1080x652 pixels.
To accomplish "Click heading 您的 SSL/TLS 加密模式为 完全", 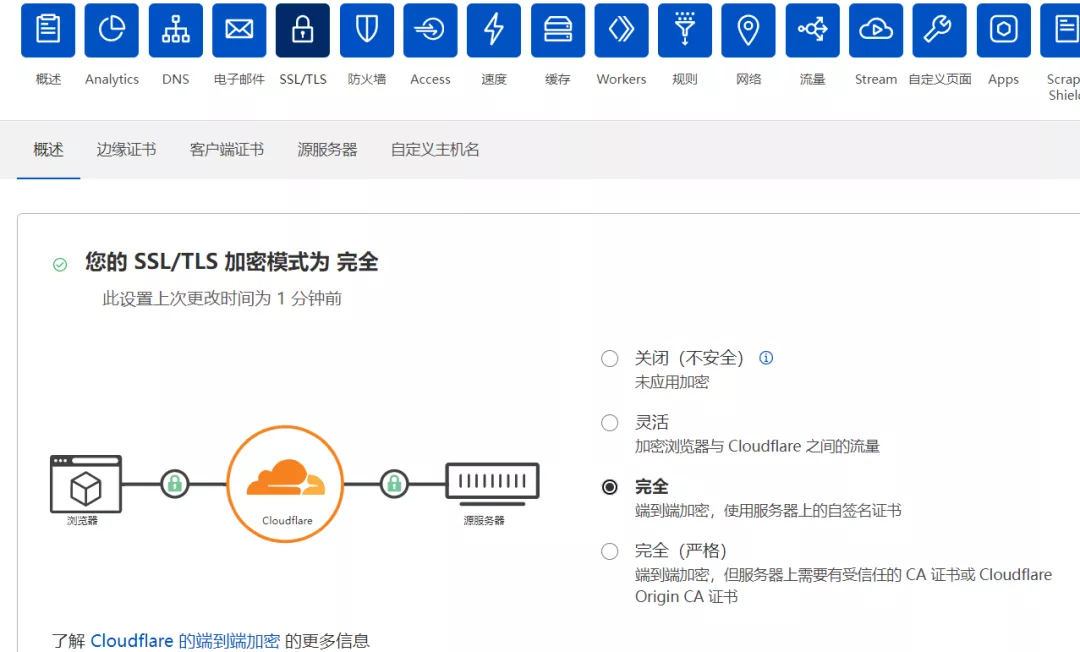I will point(231,262).
